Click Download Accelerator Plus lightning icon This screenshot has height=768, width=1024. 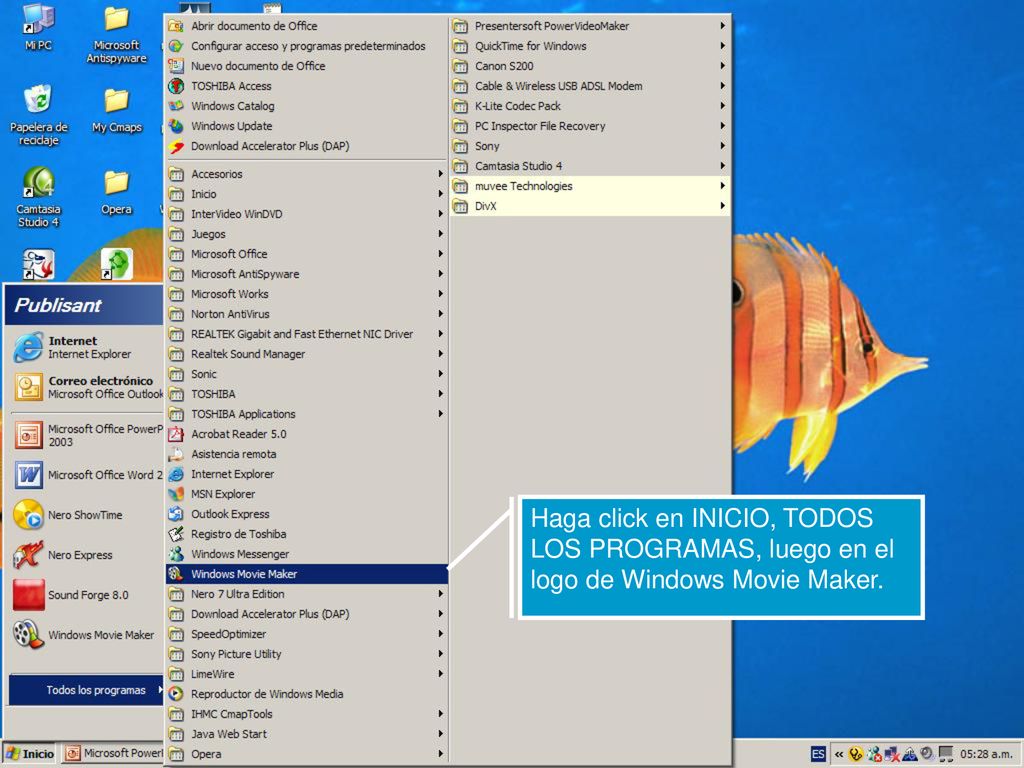coord(176,146)
